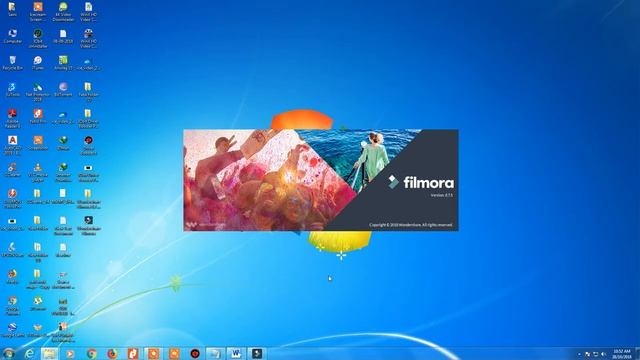Open Windows Explorer from the taskbar

click(x=50, y=353)
